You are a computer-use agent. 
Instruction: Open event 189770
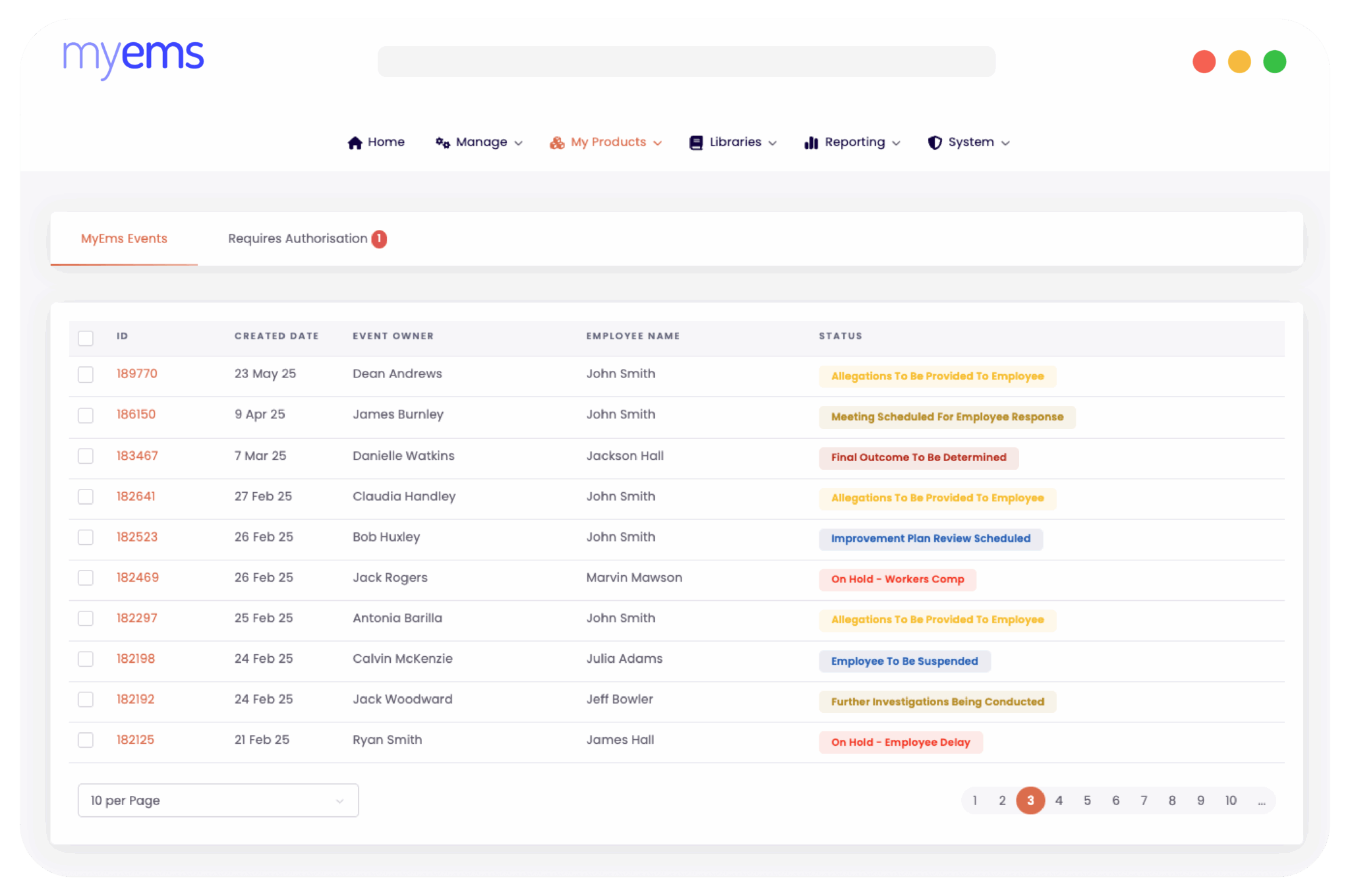coord(136,373)
